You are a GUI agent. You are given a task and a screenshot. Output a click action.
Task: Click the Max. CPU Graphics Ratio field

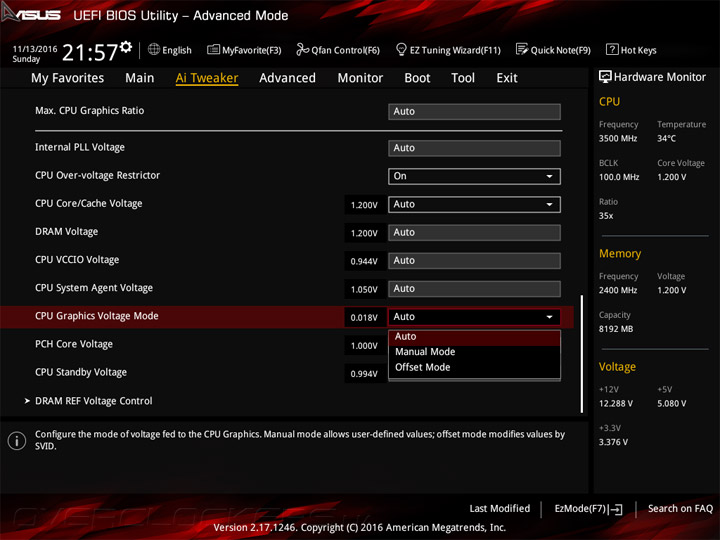(474, 112)
